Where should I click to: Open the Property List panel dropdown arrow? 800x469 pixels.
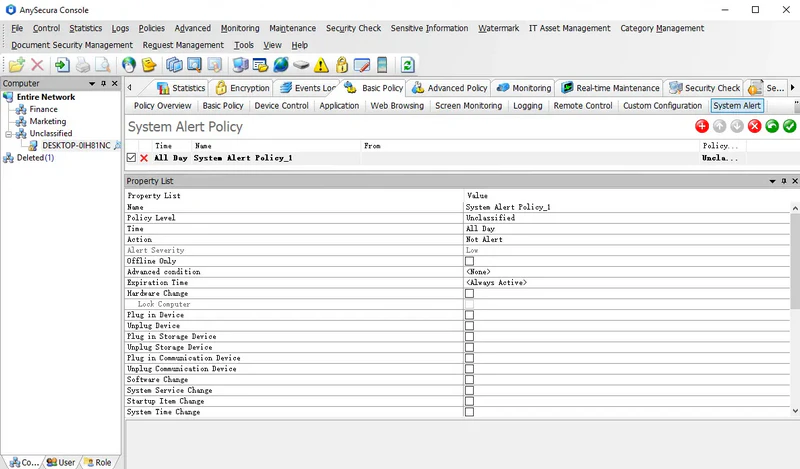772,181
